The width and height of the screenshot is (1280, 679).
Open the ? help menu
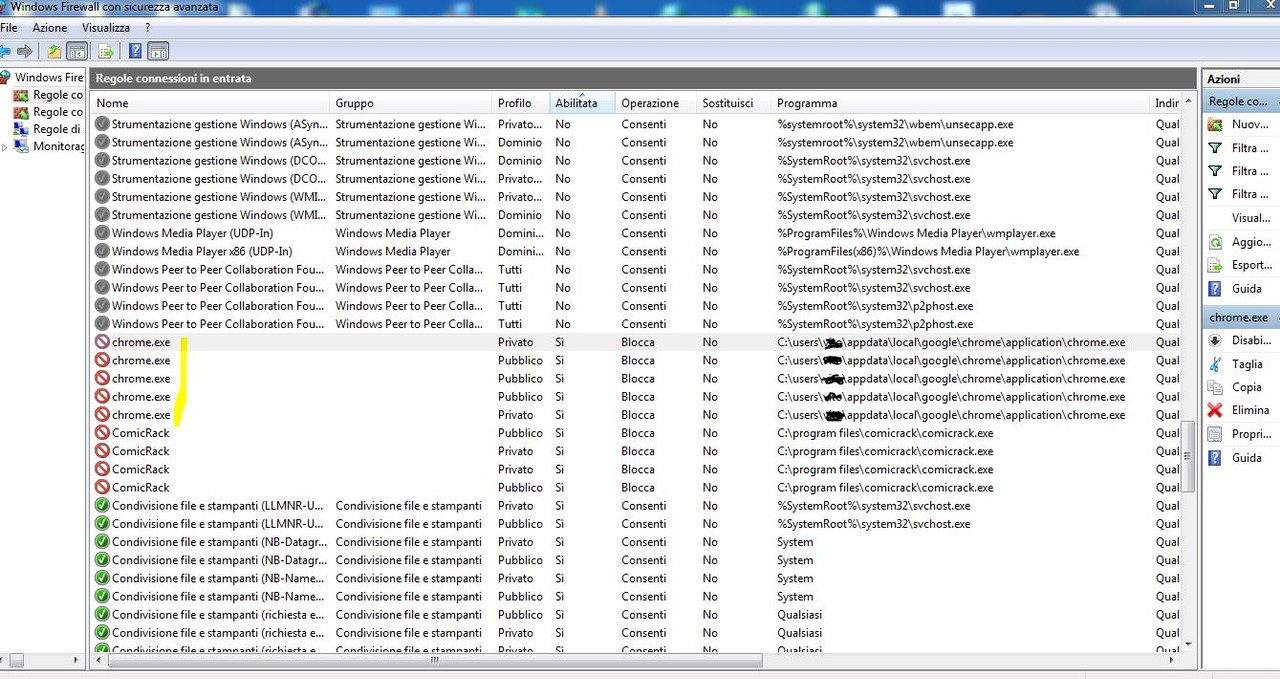[147, 28]
